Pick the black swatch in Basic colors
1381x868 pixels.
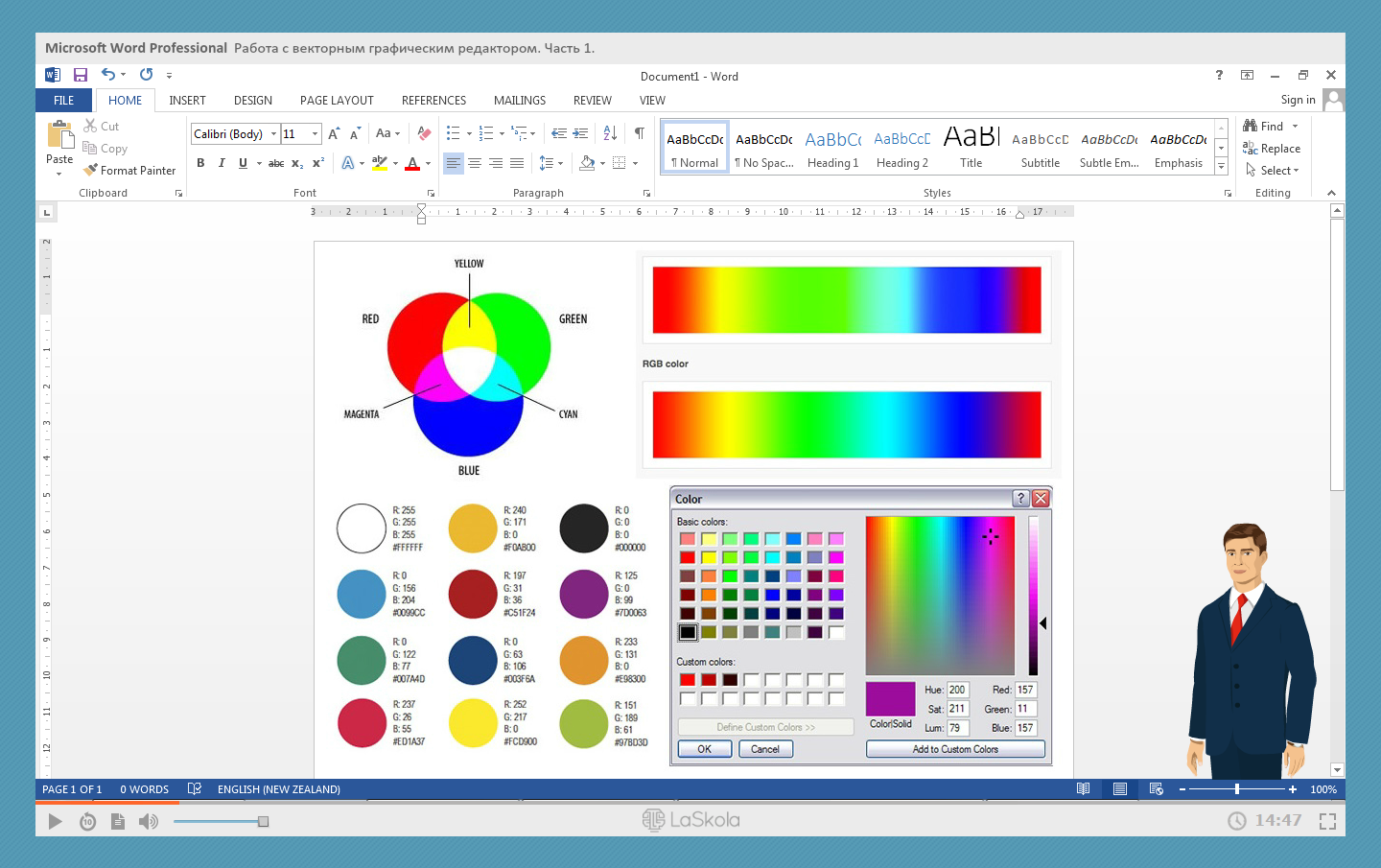click(688, 632)
